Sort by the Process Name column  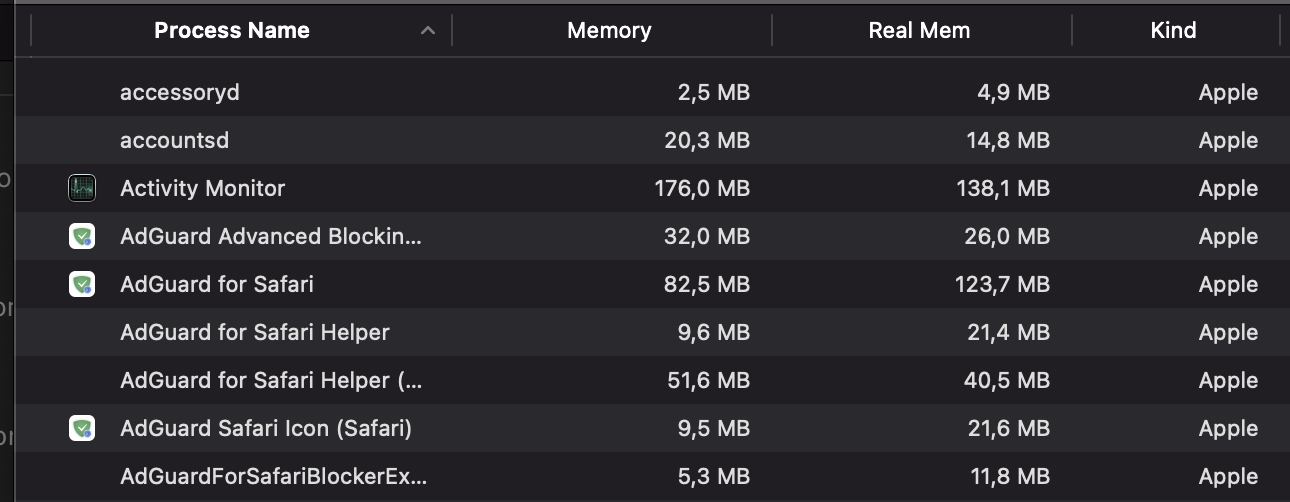click(232, 31)
